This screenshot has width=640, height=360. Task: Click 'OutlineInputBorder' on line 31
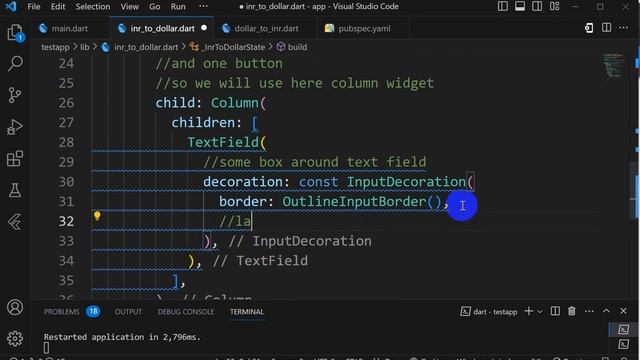tap(354, 201)
